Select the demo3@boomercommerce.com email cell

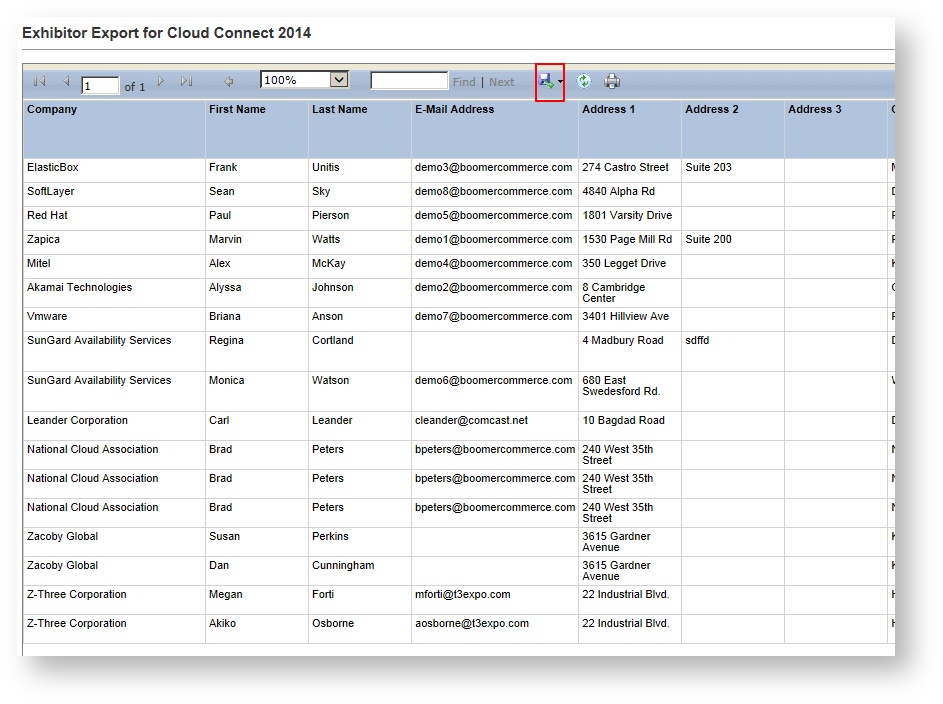pos(489,167)
